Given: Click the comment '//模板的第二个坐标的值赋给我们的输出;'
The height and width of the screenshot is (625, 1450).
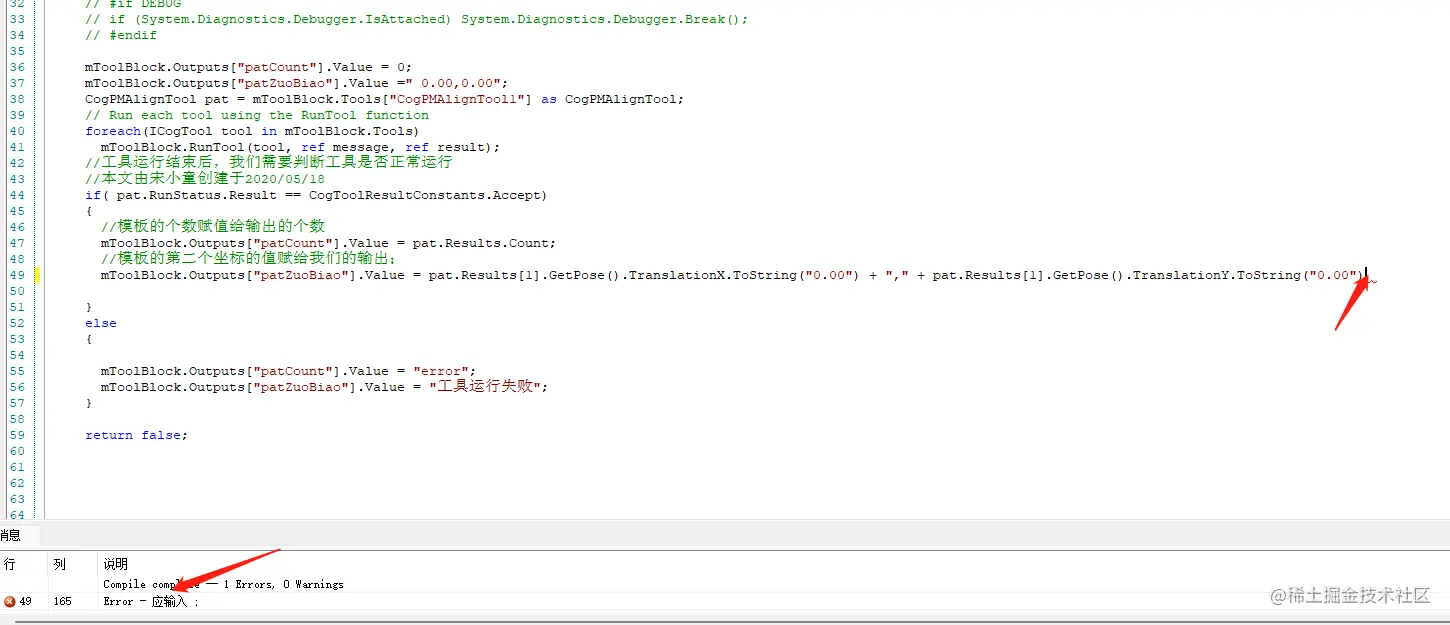Looking at the screenshot, I should (x=249, y=258).
